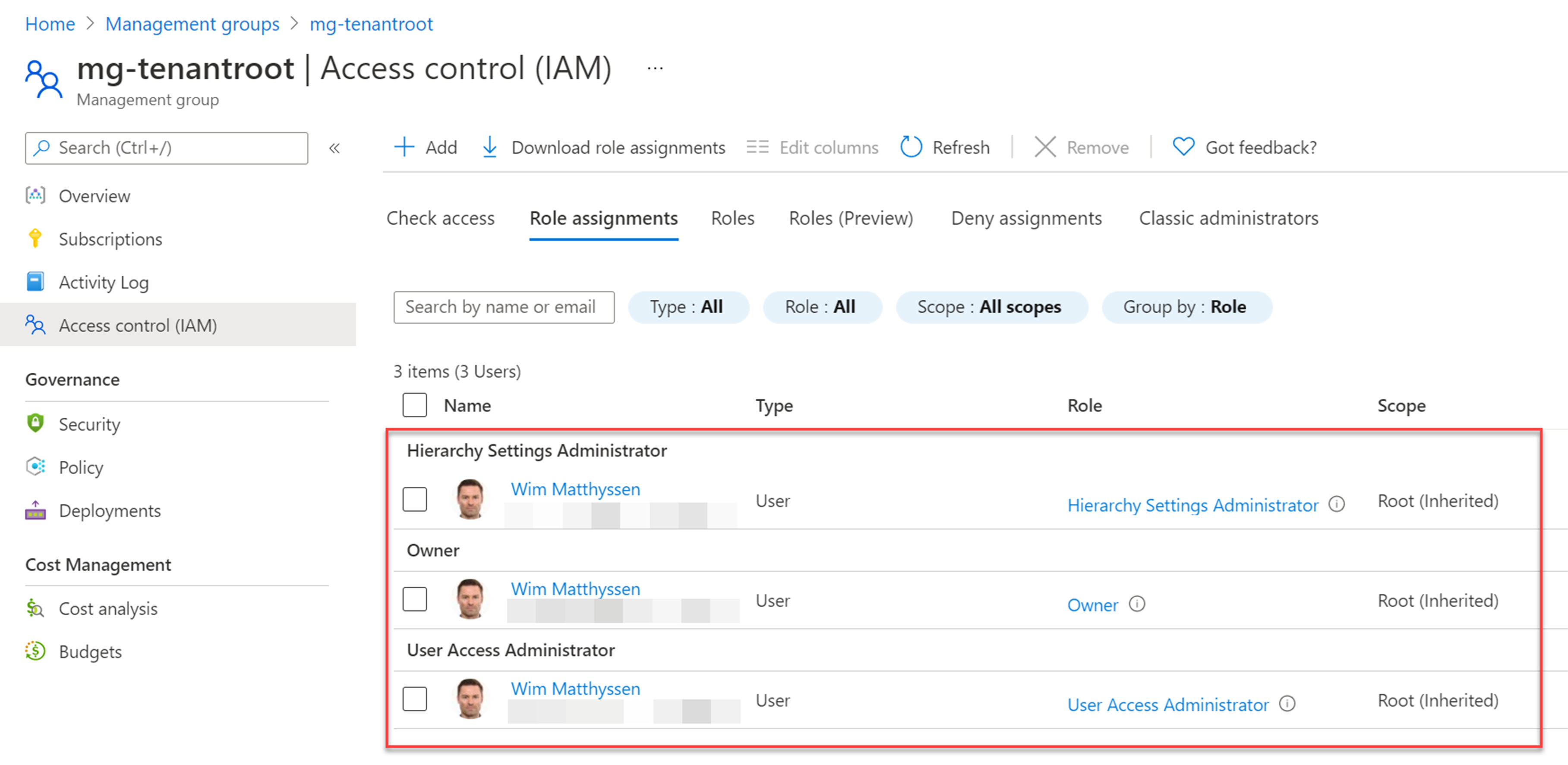The height and width of the screenshot is (765, 1568).
Task: Open the Type: All filter
Action: click(688, 307)
